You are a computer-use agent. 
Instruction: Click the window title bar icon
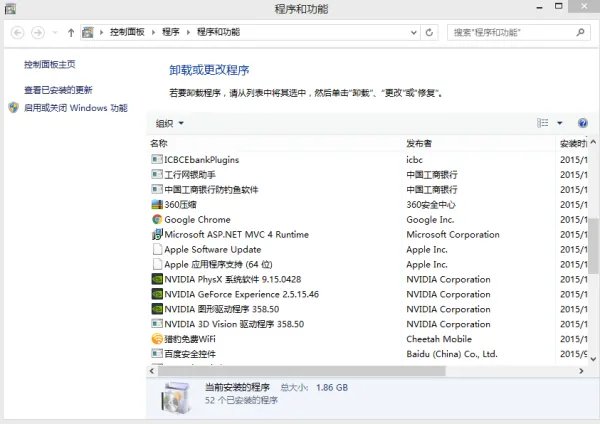pyautogui.click(x=10, y=8)
